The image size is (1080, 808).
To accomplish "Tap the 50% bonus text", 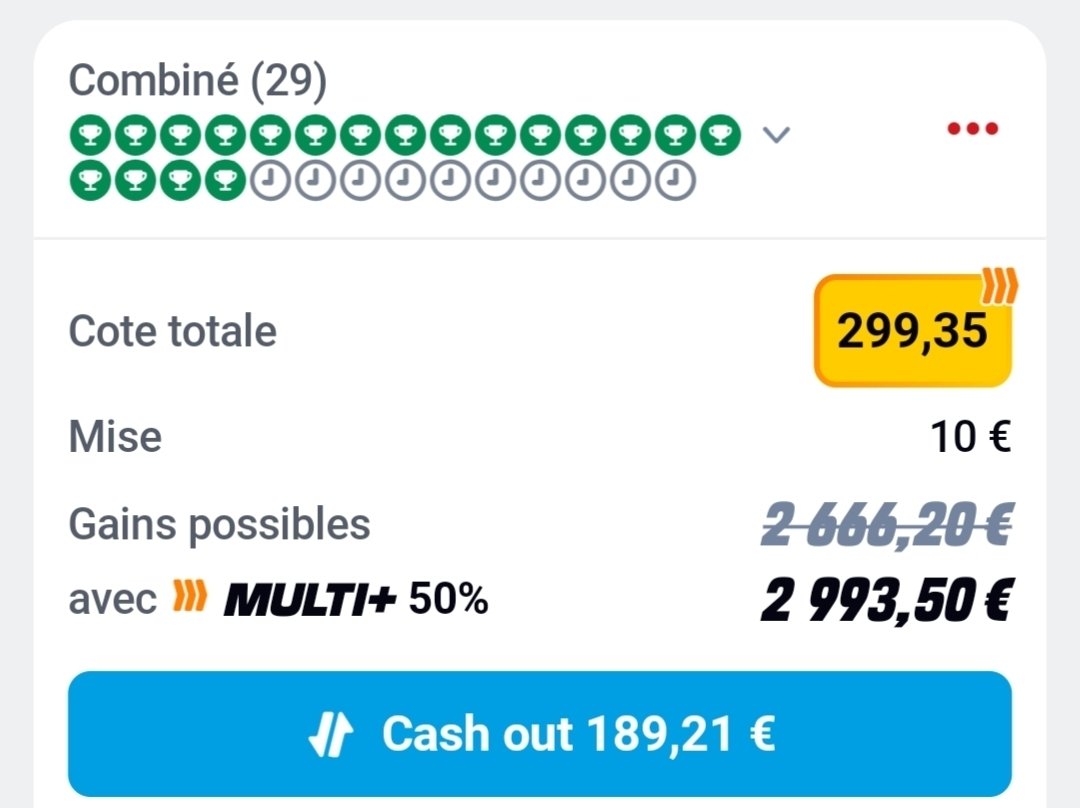I will coord(448,600).
